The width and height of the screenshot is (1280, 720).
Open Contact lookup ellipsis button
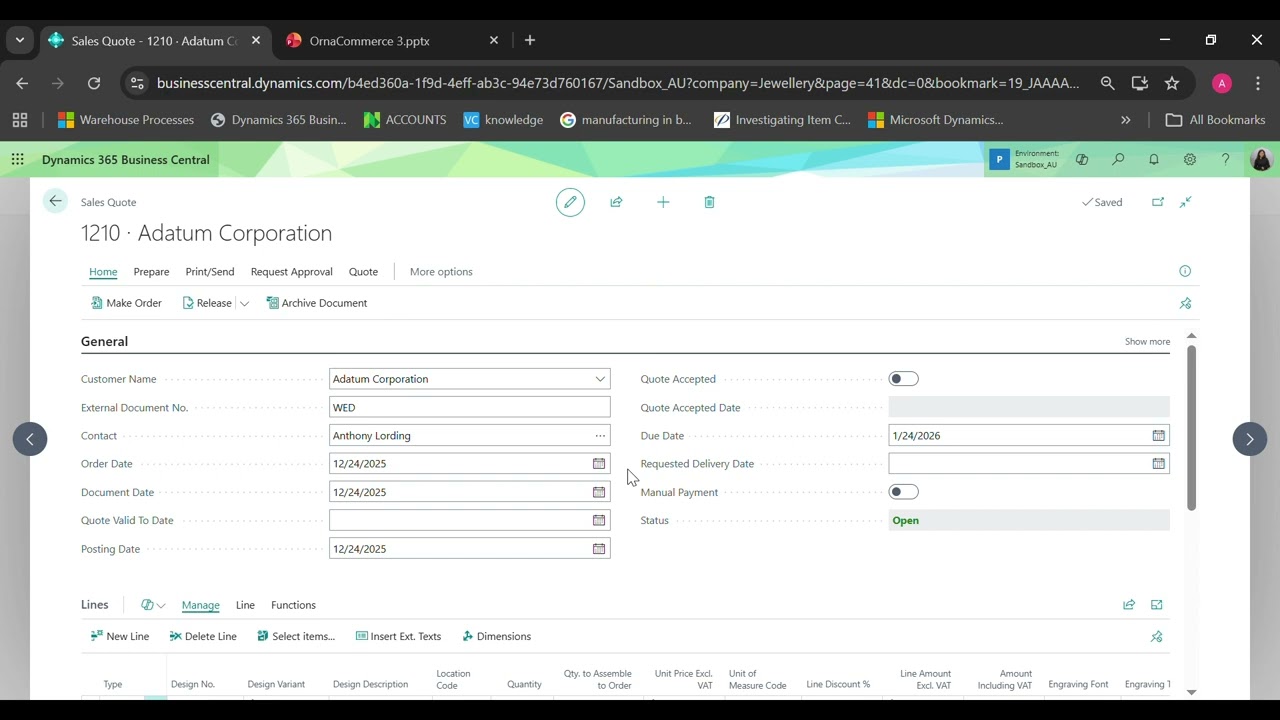[x=600, y=436]
